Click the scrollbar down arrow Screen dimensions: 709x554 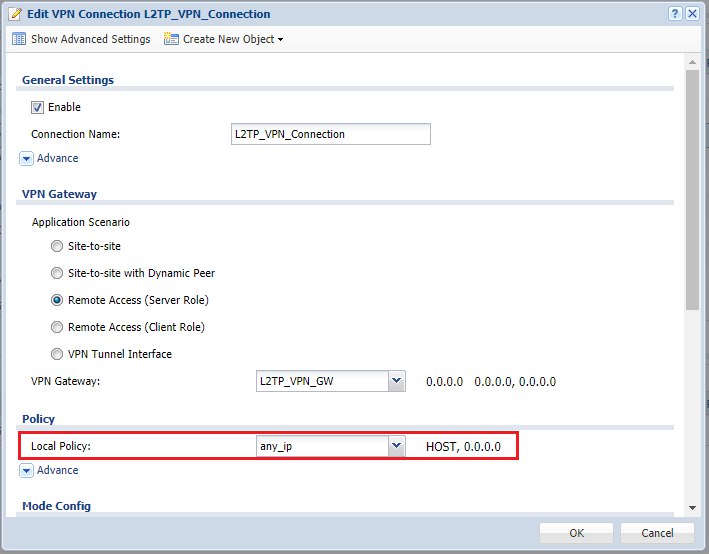pyautogui.click(x=692, y=508)
